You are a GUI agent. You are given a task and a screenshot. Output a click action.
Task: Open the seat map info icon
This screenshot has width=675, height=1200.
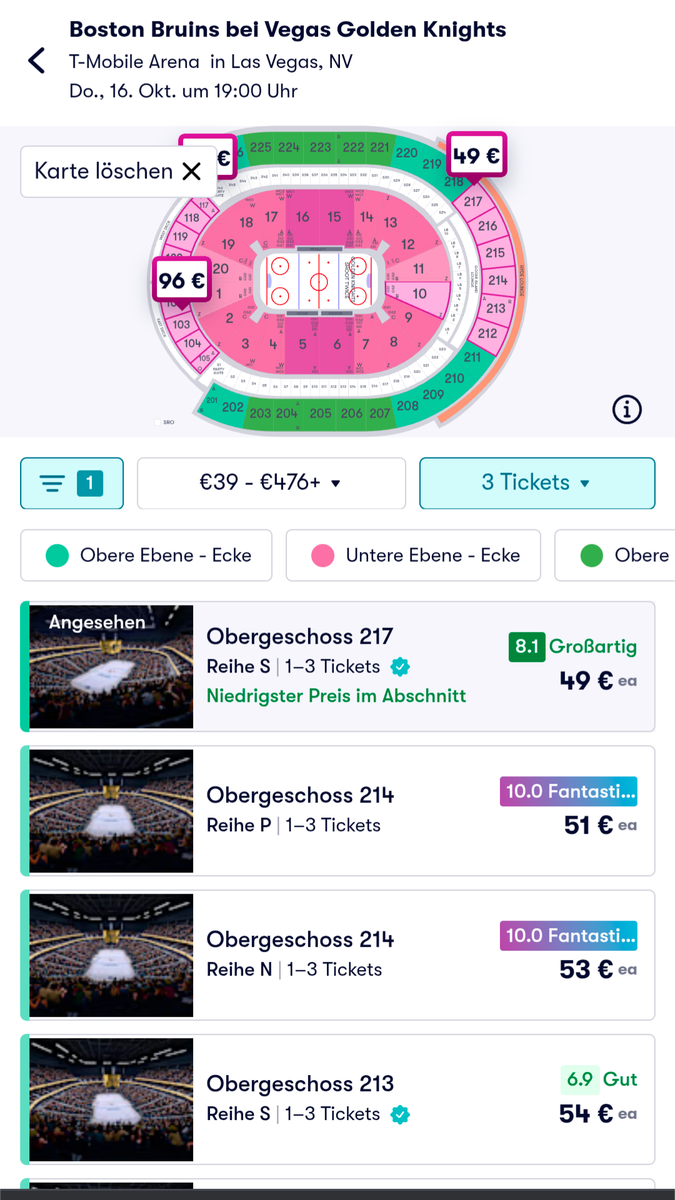pos(627,409)
